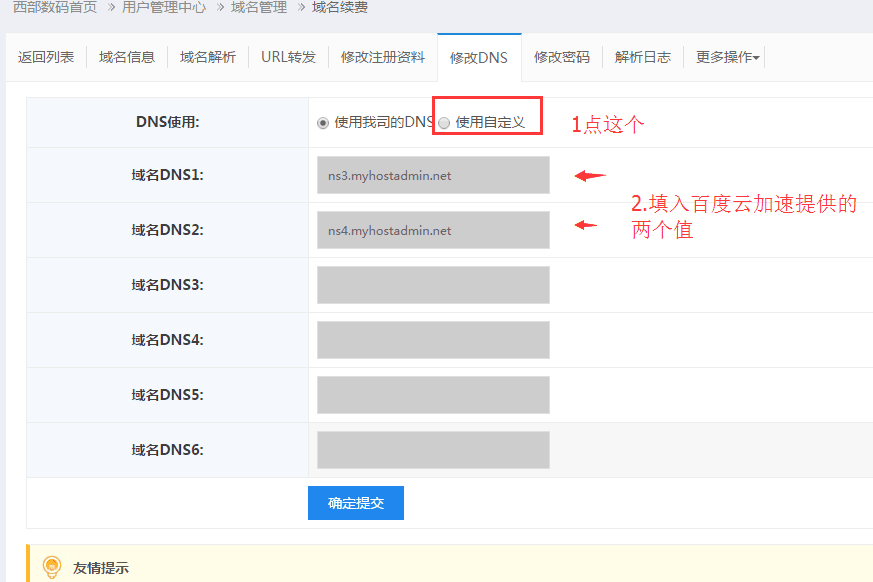
Task: Click the 西部数码首页 breadcrumb link
Action: pyautogui.click(x=55, y=7)
